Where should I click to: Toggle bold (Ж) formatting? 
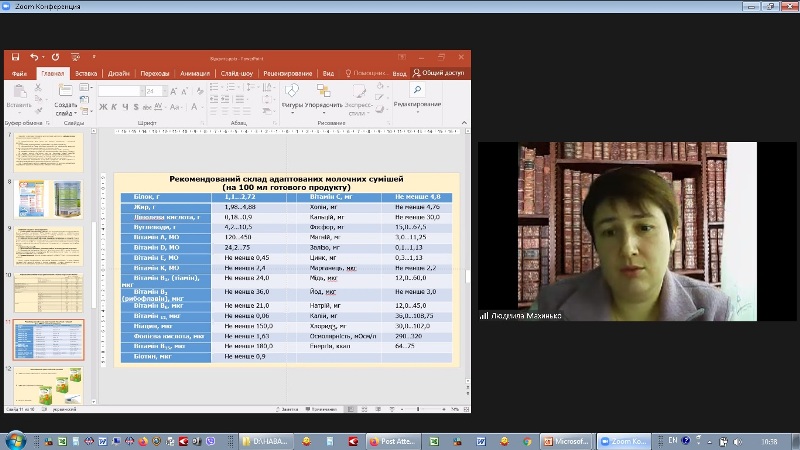102,107
